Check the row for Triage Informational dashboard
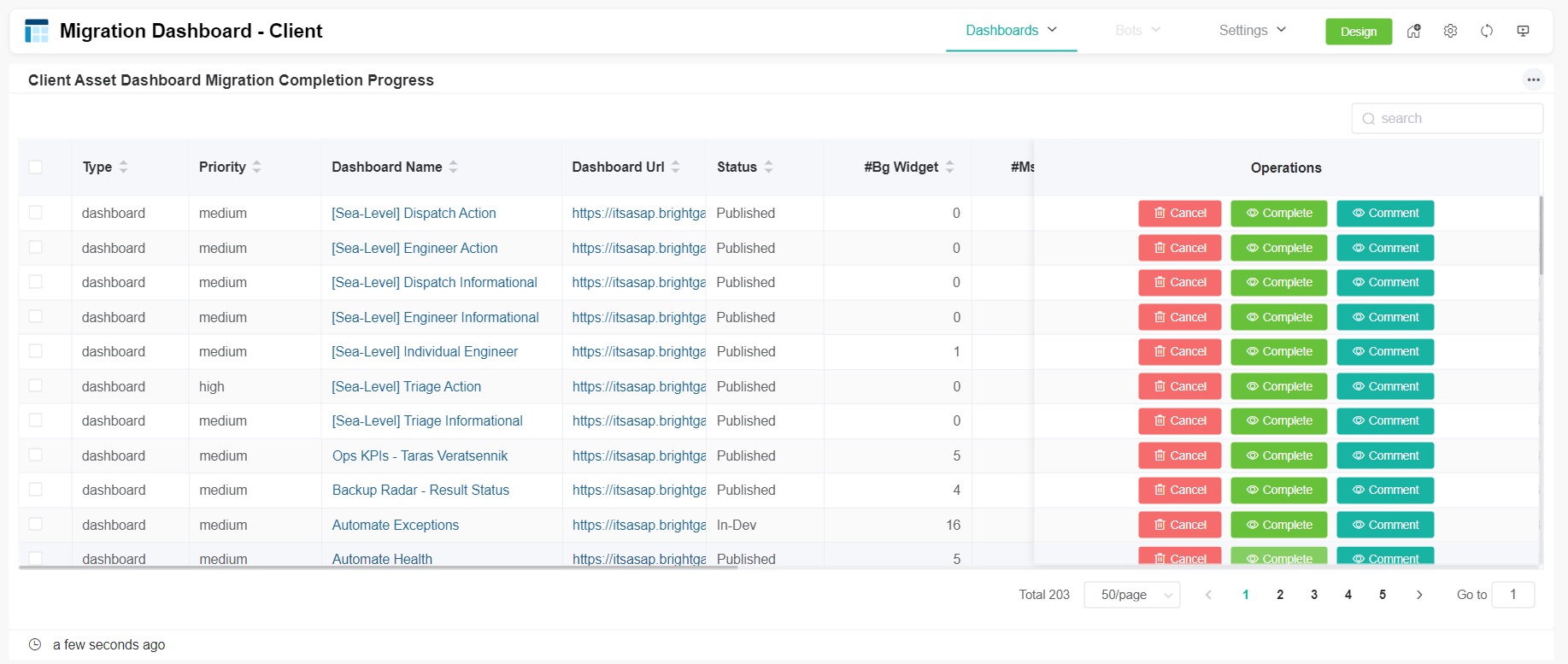Screen dimensions: 1568x664 [35, 420]
